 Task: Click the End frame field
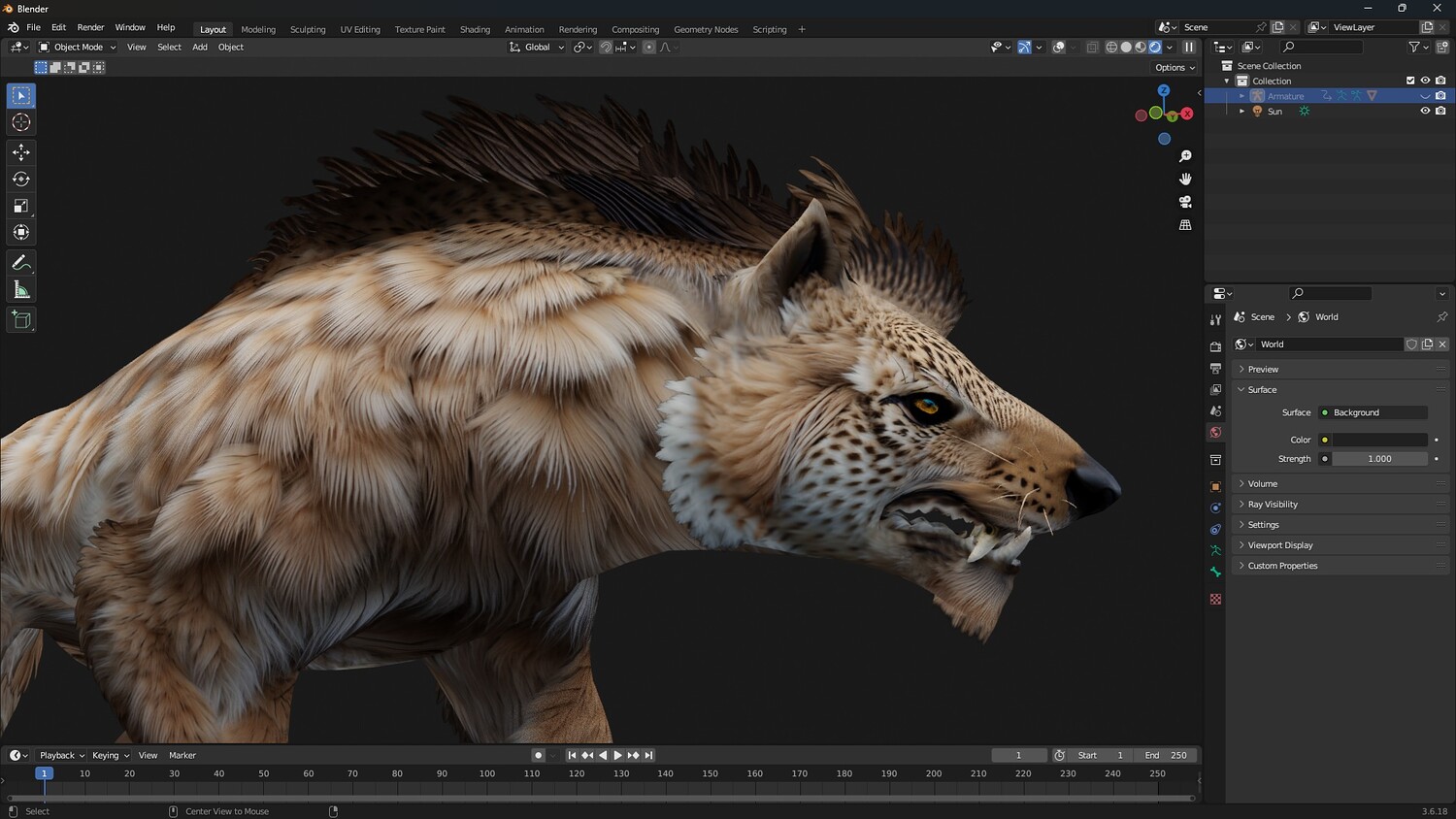(x=1166, y=755)
